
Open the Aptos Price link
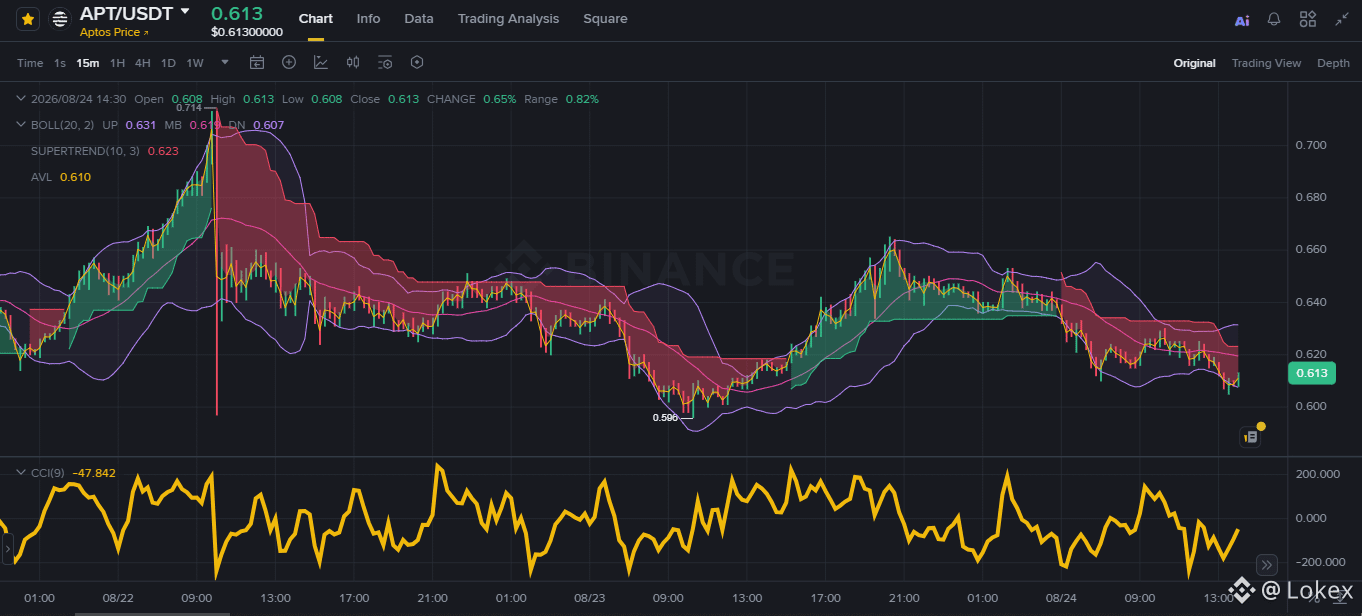coord(114,33)
